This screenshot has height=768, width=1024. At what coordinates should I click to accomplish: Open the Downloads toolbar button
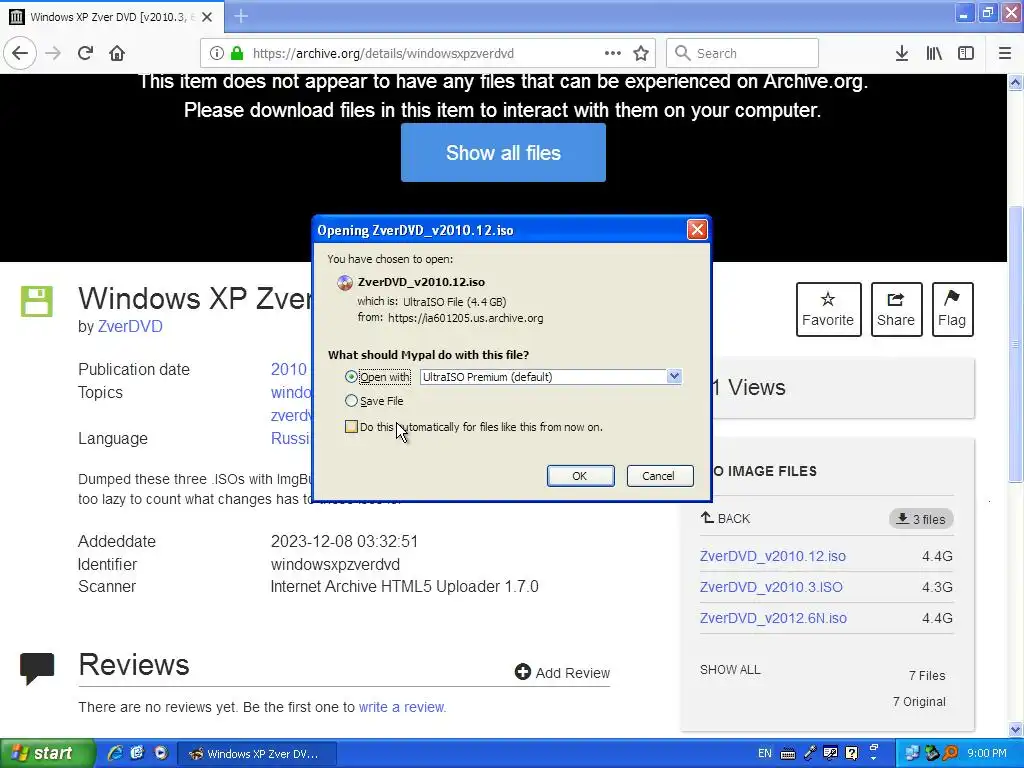coord(902,54)
